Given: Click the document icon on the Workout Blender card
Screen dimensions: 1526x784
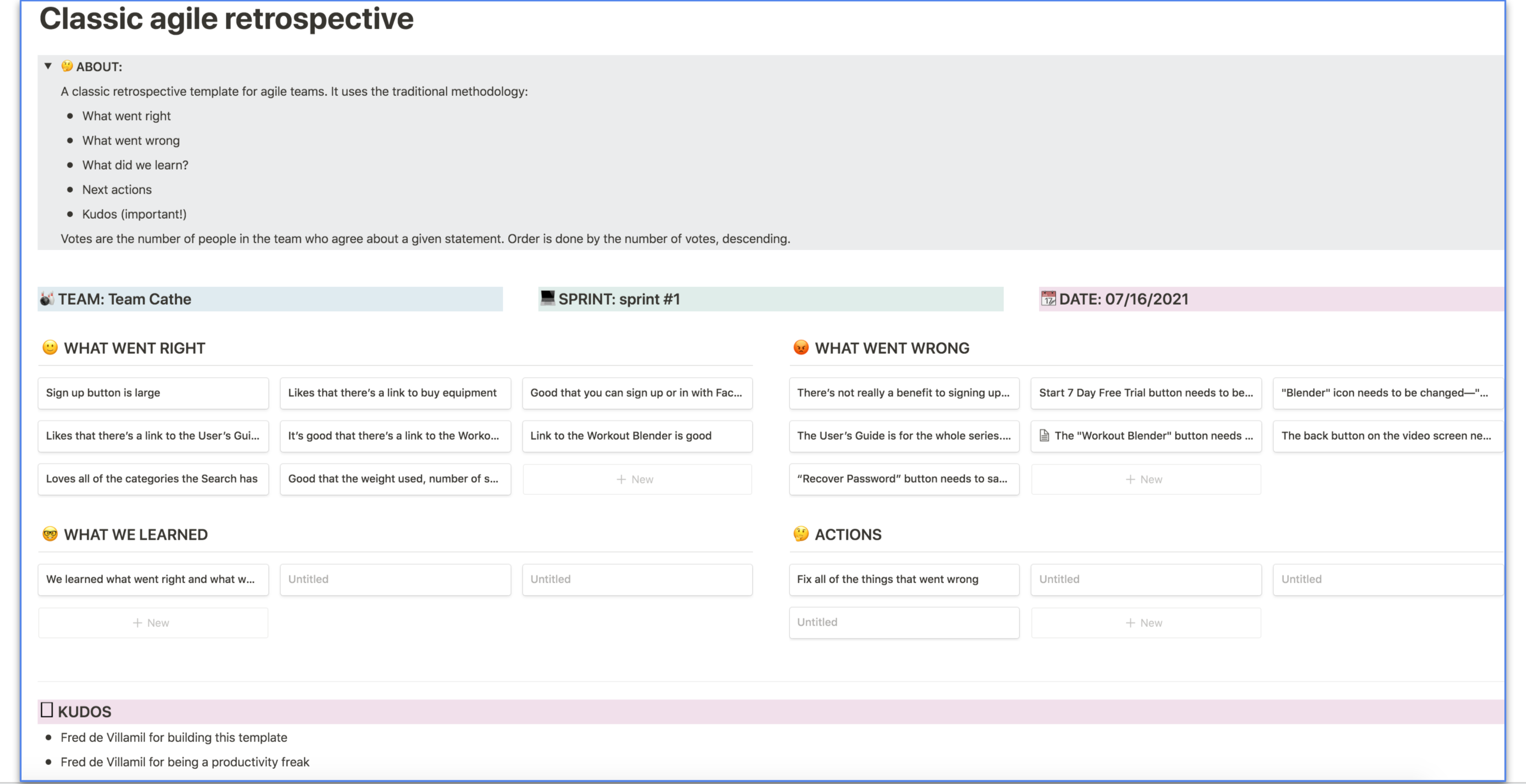Looking at the screenshot, I should (x=1045, y=436).
